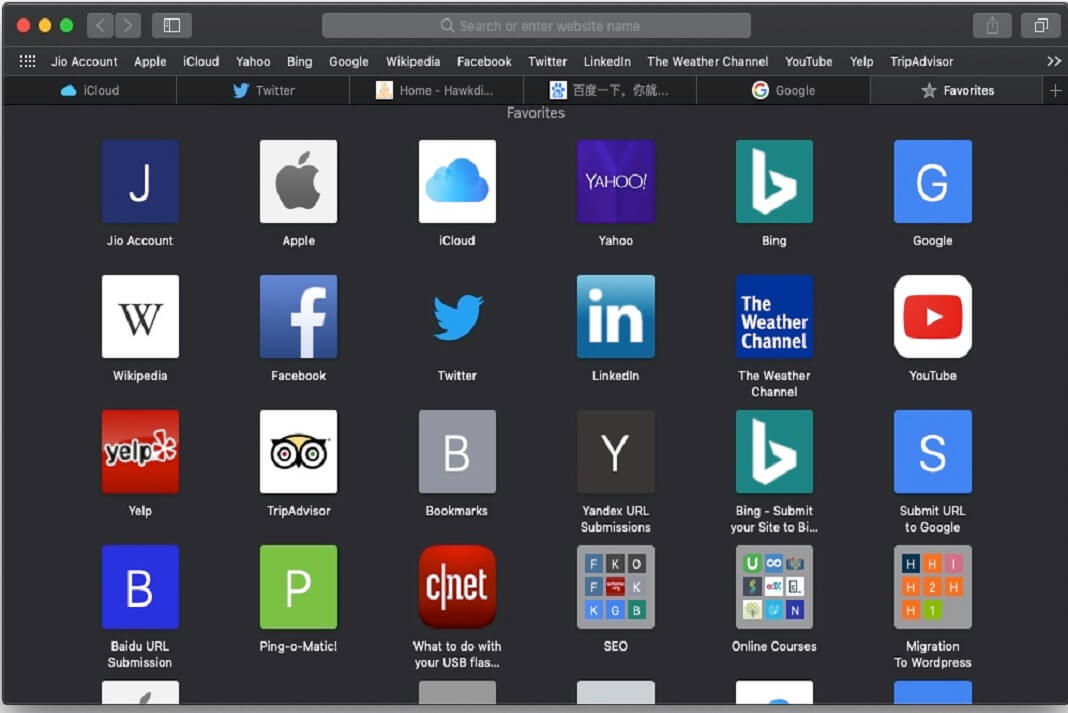Open the CNET USB flash article tile
The width and height of the screenshot is (1068, 713).
point(457,587)
